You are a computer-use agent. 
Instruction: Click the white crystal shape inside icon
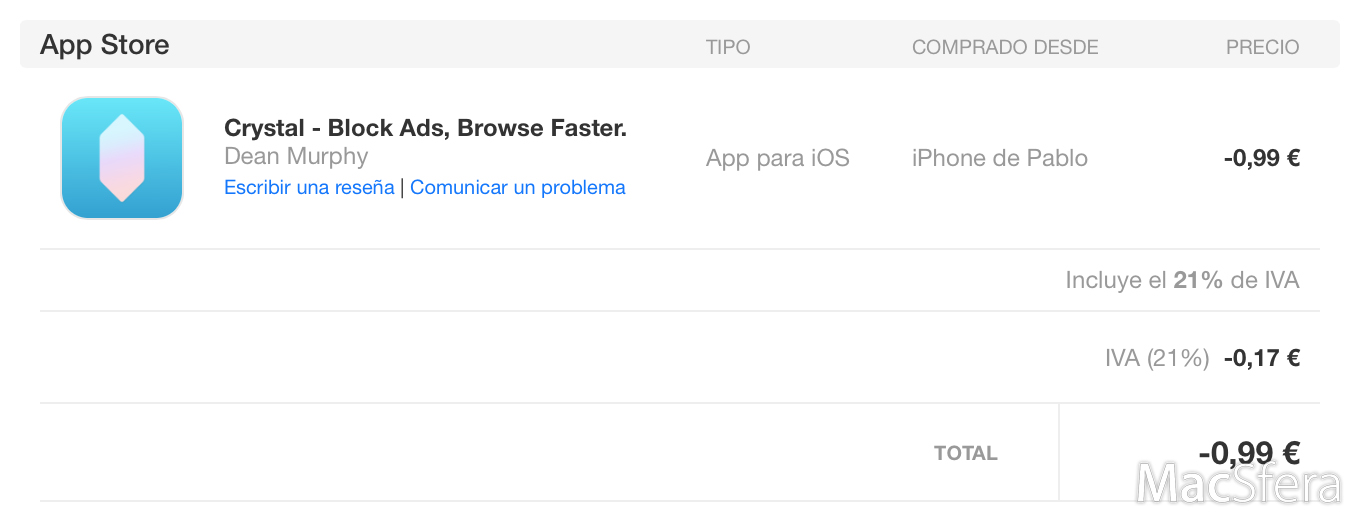coord(122,158)
